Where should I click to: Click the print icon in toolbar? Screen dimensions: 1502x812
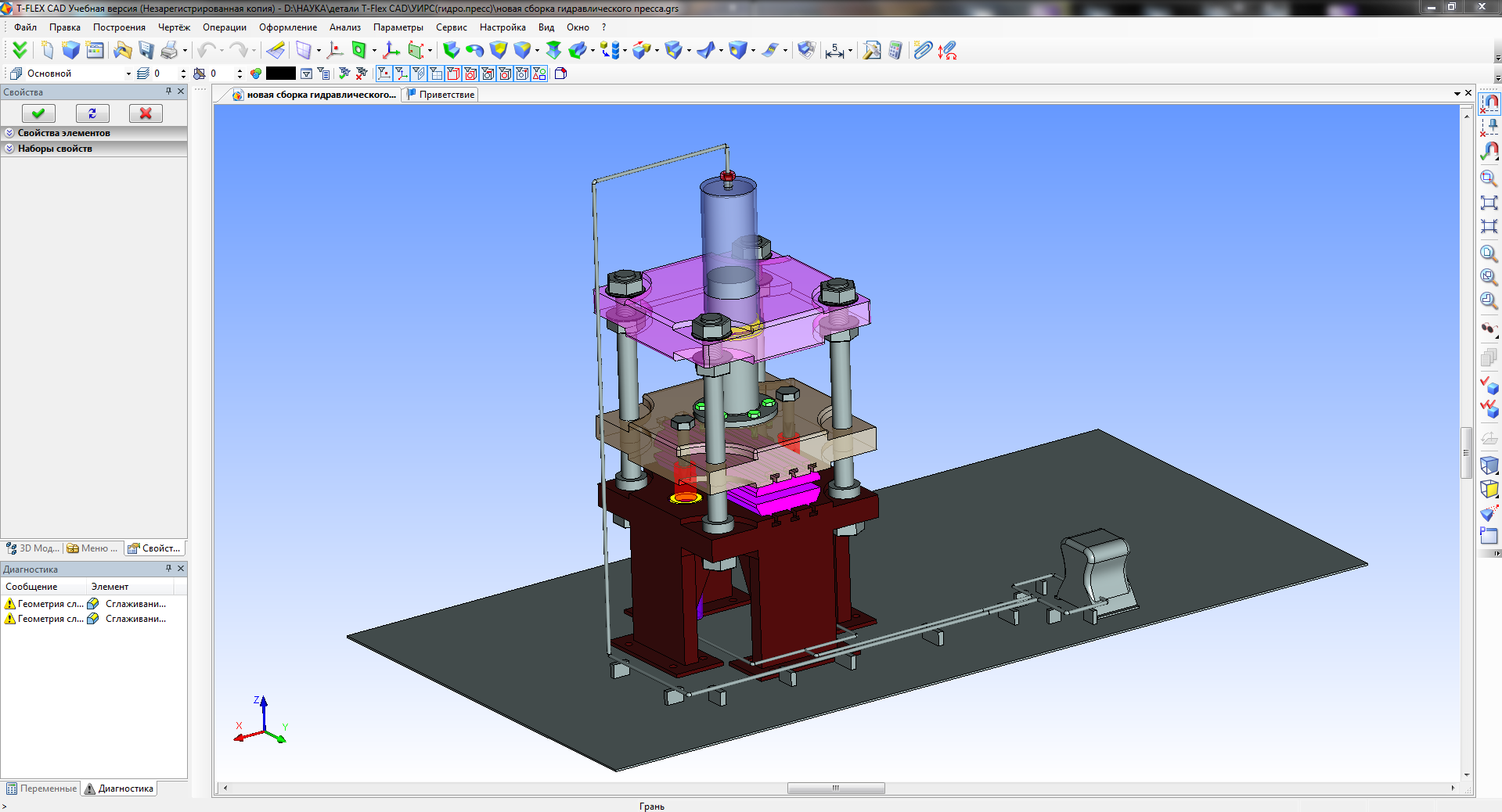coord(169,51)
